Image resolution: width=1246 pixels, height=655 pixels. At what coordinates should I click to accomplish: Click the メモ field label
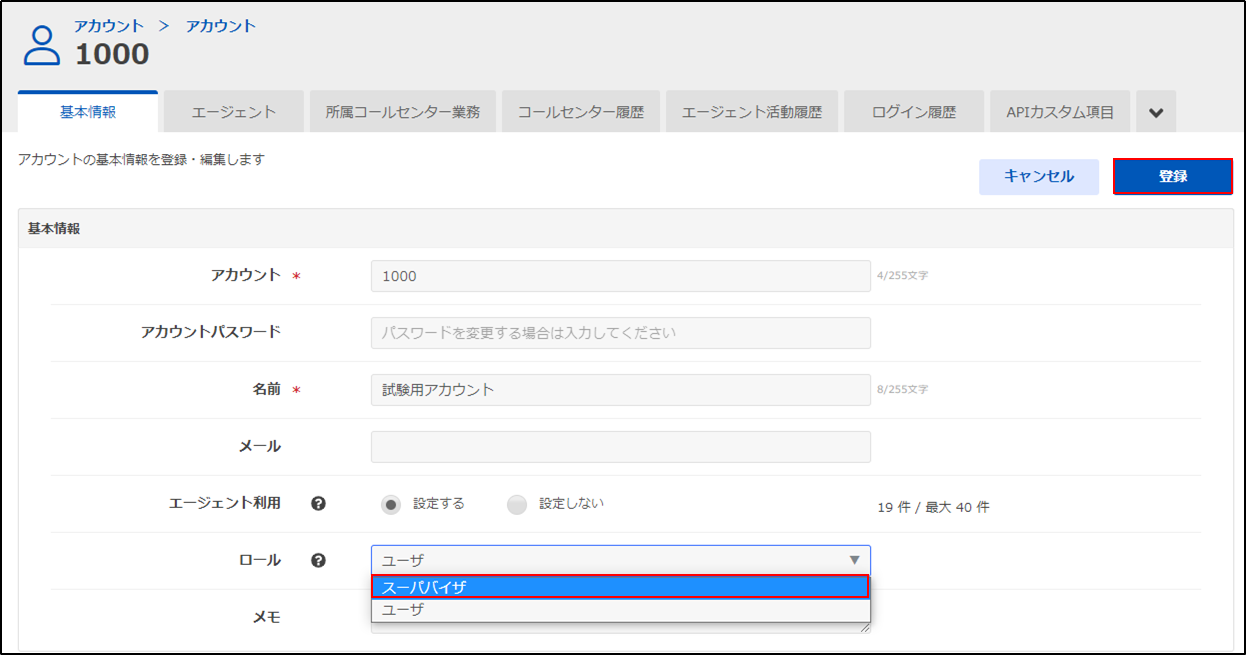pyautogui.click(x=266, y=618)
